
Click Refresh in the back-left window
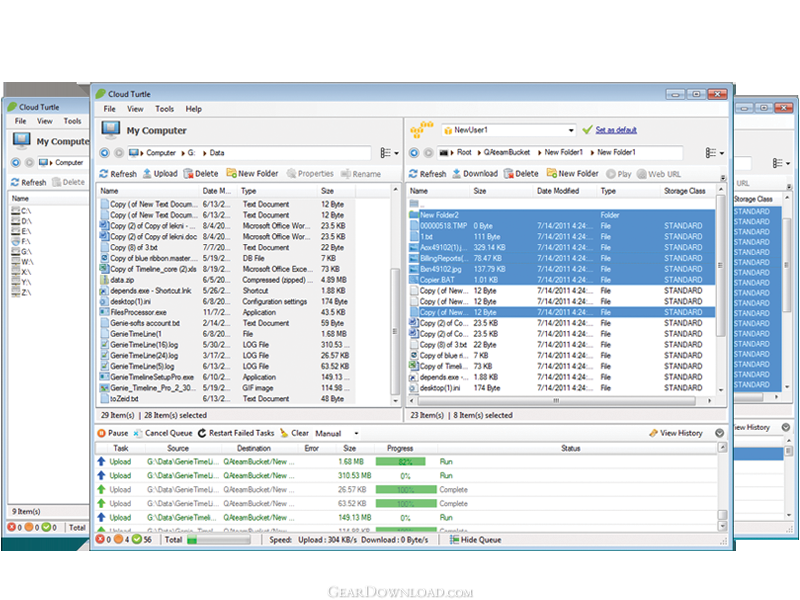tap(29, 182)
